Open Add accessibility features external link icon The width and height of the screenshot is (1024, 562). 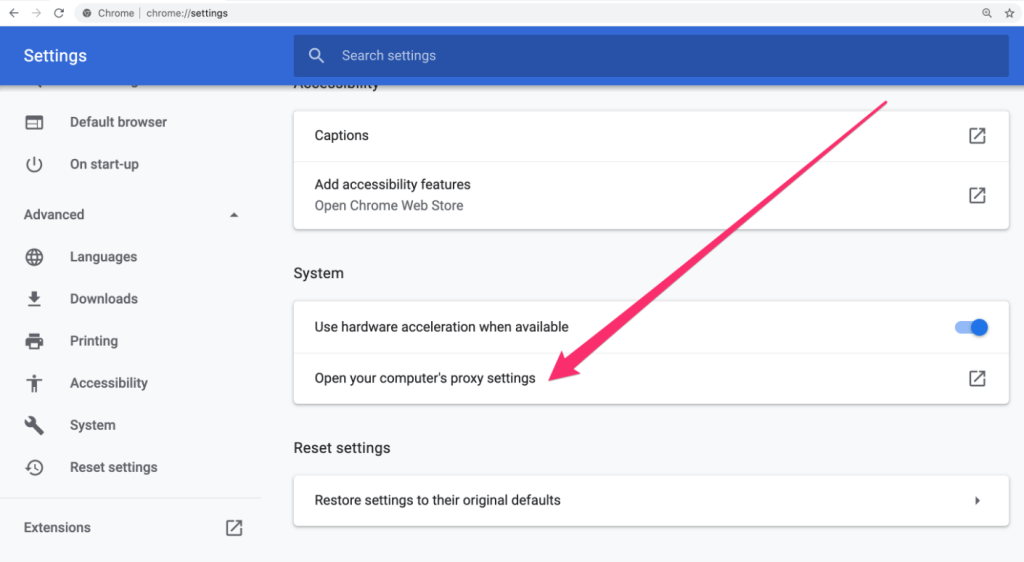coord(977,195)
